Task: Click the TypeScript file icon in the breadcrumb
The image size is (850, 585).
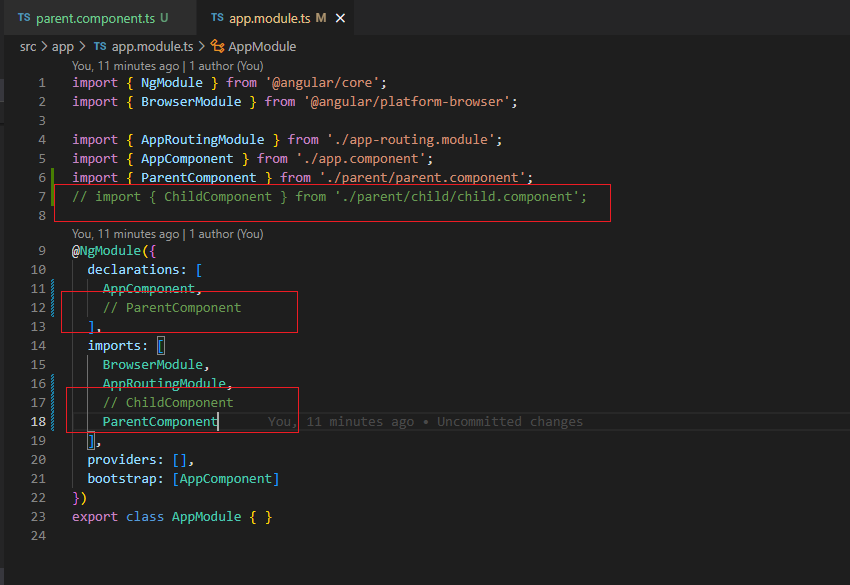Action: coord(100,46)
